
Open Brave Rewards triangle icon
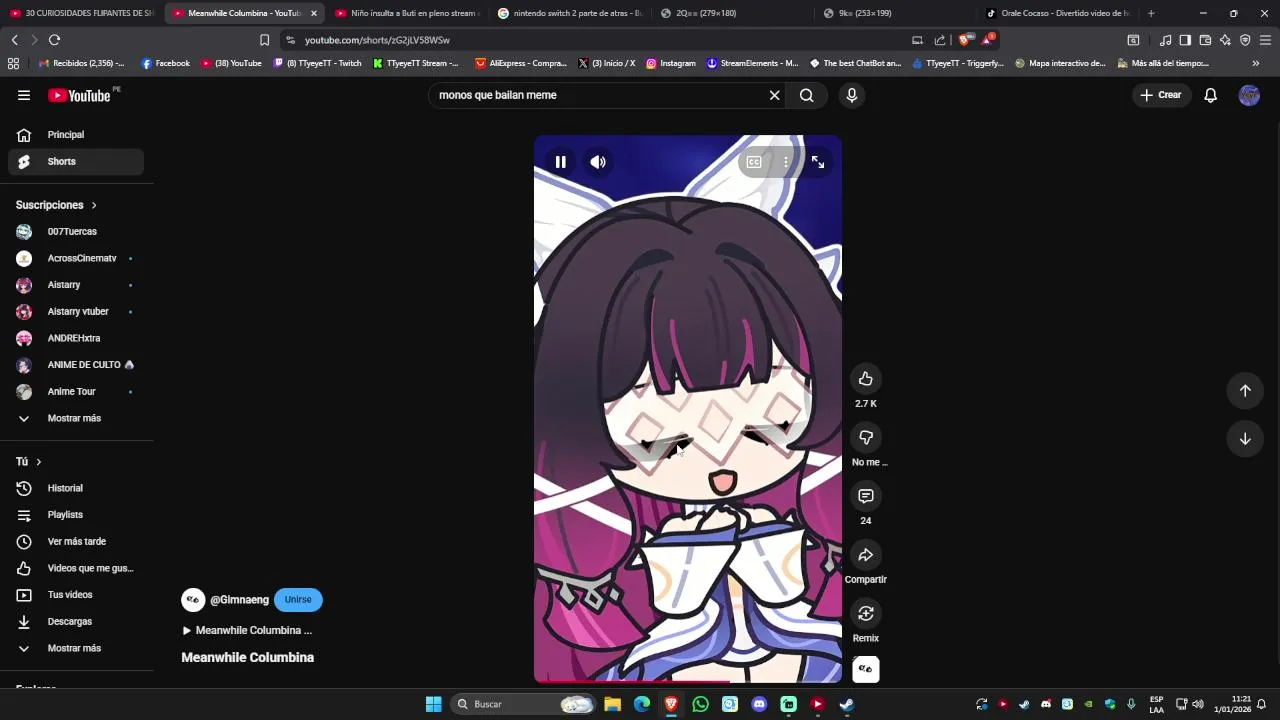989,40
